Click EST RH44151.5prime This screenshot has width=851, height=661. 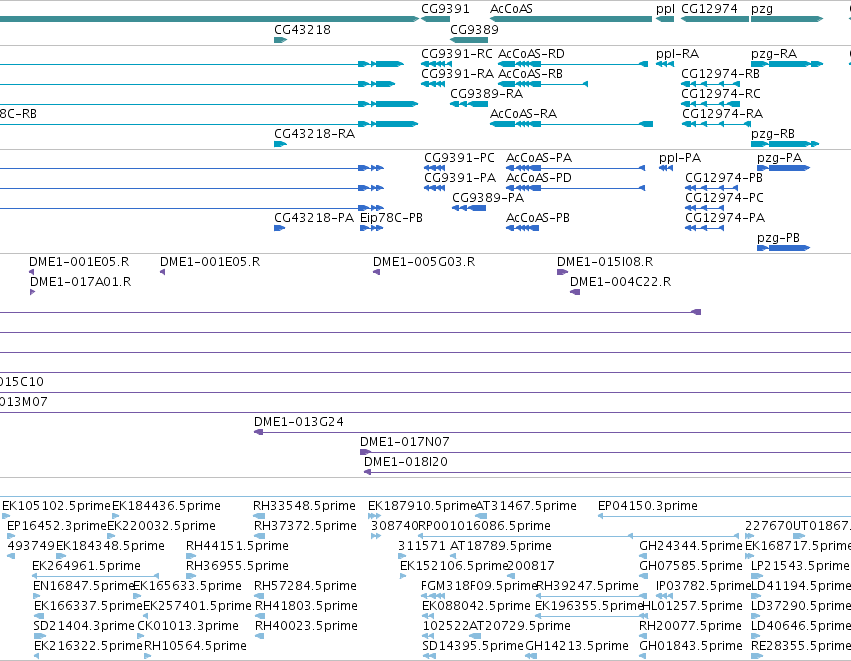click(x=191, y=556)
